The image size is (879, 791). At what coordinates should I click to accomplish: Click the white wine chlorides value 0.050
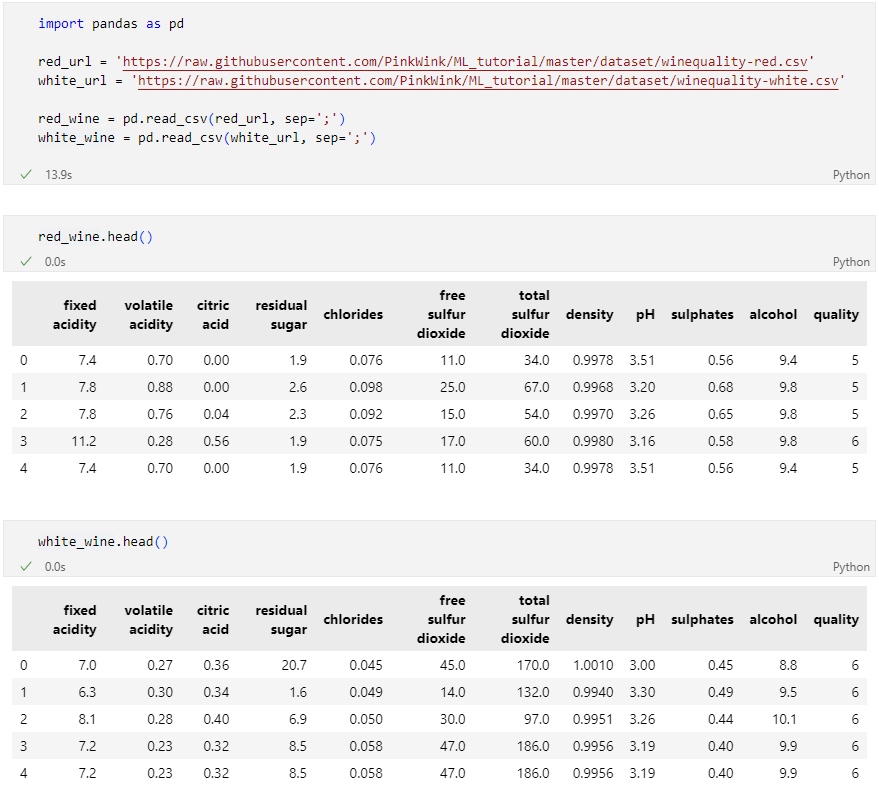366,719
